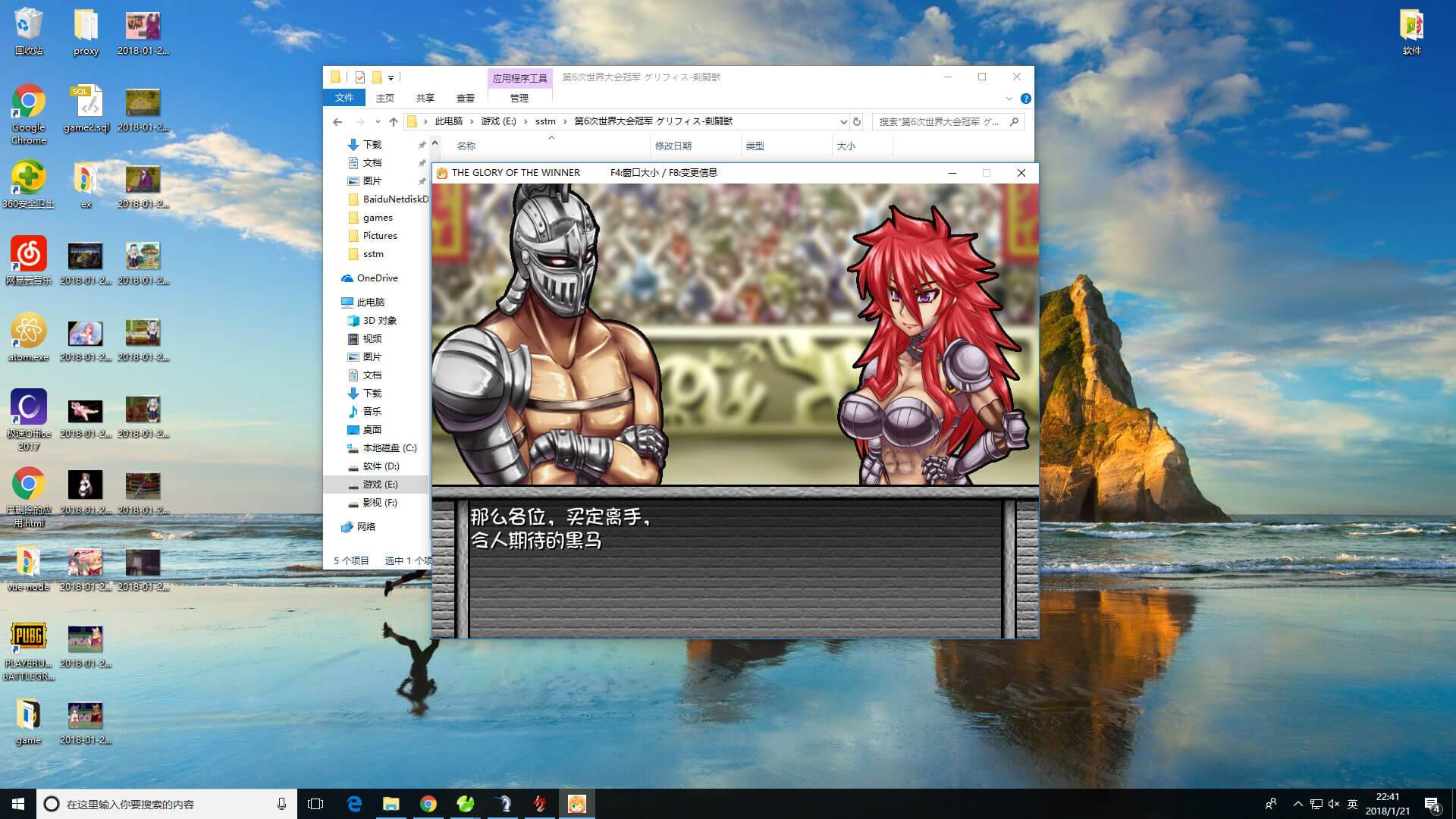
Task: Open Microsoft Edge from taskbar
Action: [354, 804]
